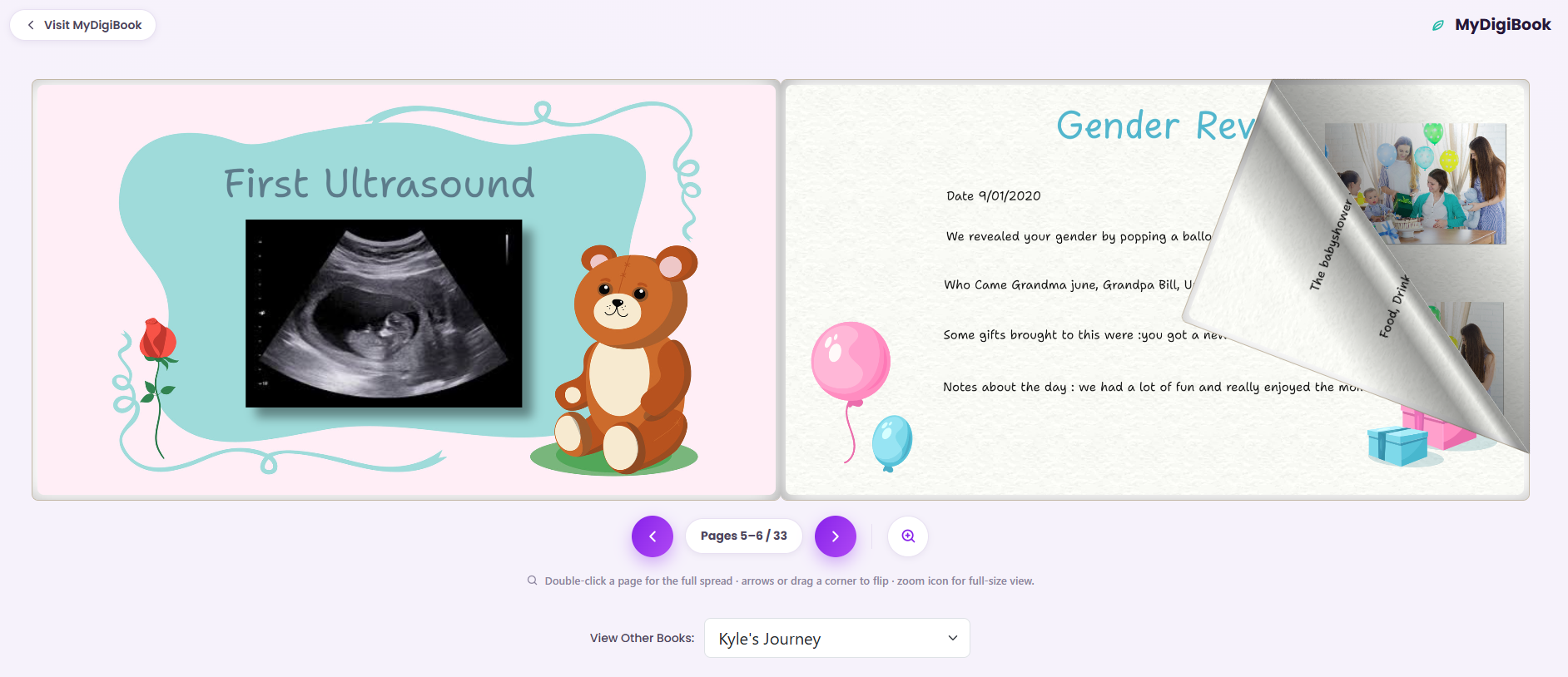Click 'We revealed your gender' line
This screenshot has width=1568, height=677.
pos(1079,236)
